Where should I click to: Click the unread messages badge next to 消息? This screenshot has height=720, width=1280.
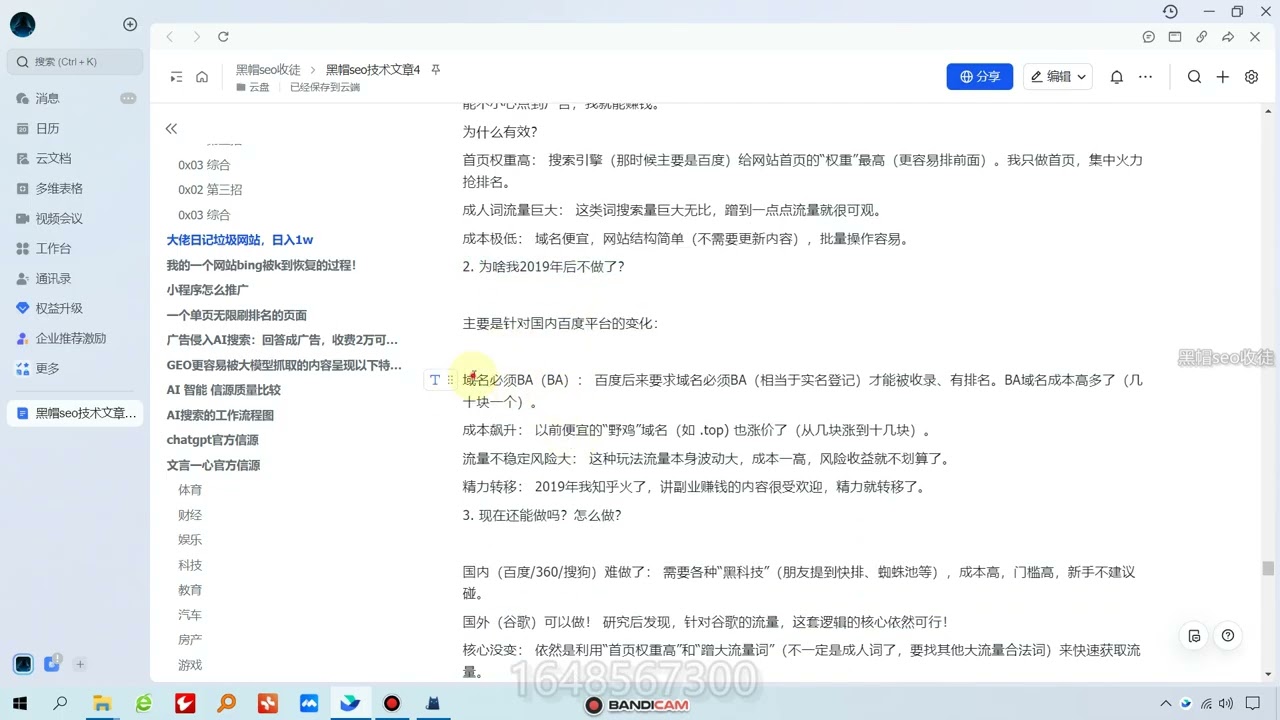(x=128, y=98)
